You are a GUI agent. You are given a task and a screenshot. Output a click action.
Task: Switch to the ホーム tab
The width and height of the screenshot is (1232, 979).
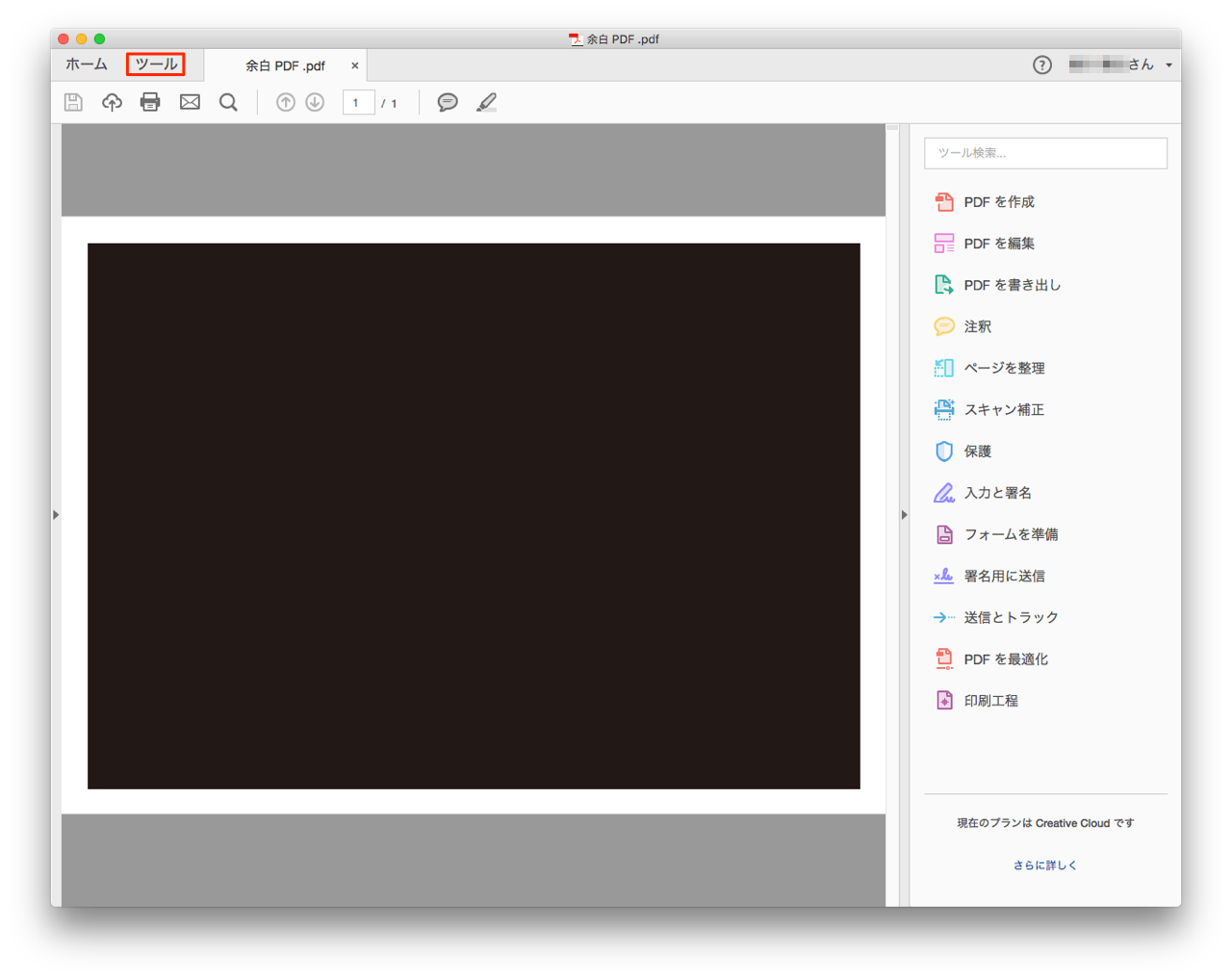(x=87, y=64)
